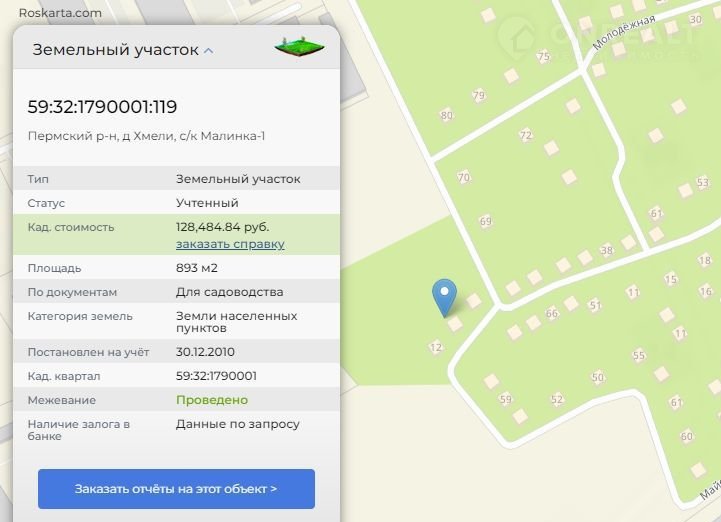The image size is (721, 522).
Task: Click the Roskarta.com site title
Action: point(60,13)
